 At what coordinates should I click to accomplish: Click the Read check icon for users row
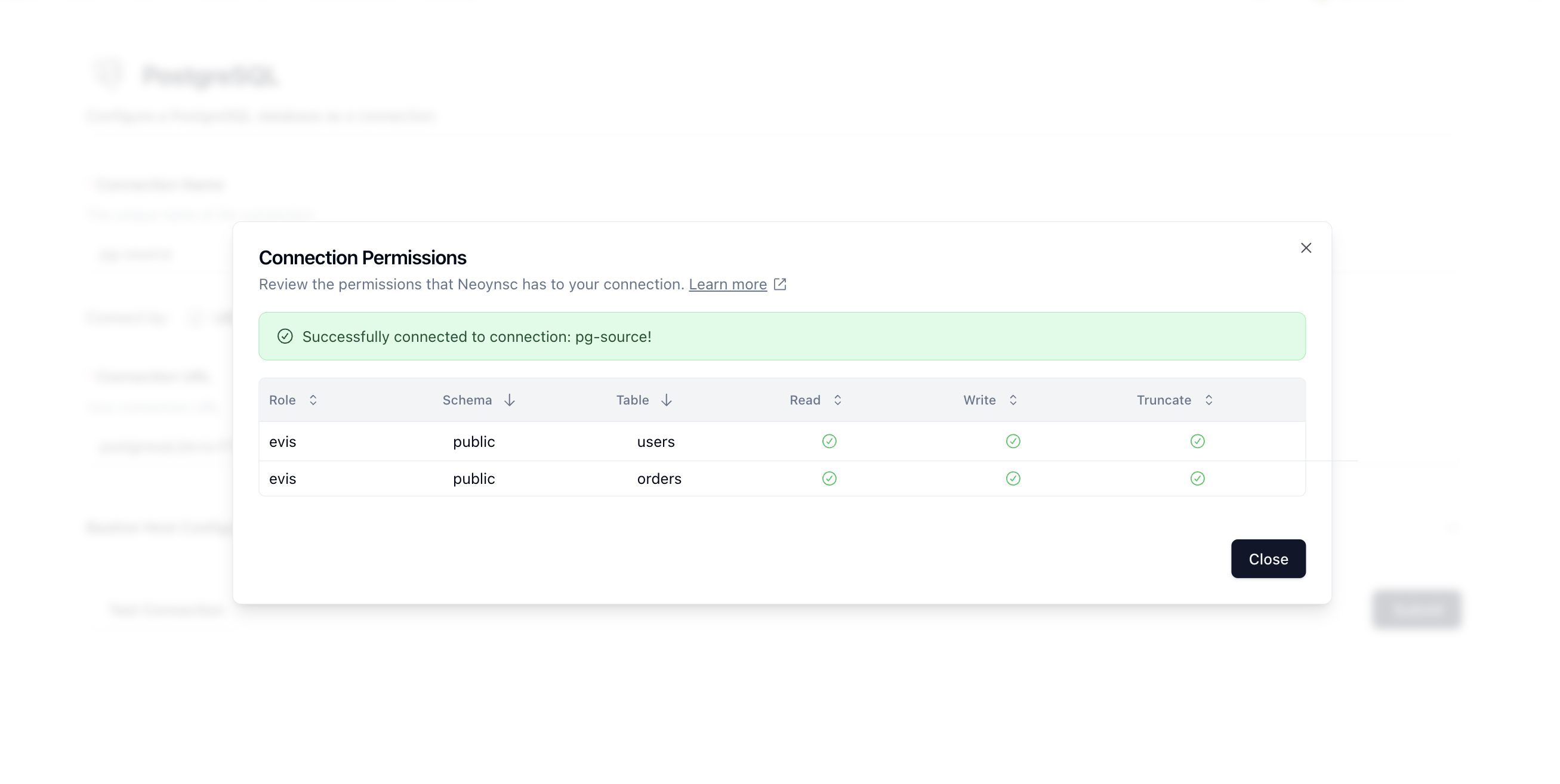point(829,442)
